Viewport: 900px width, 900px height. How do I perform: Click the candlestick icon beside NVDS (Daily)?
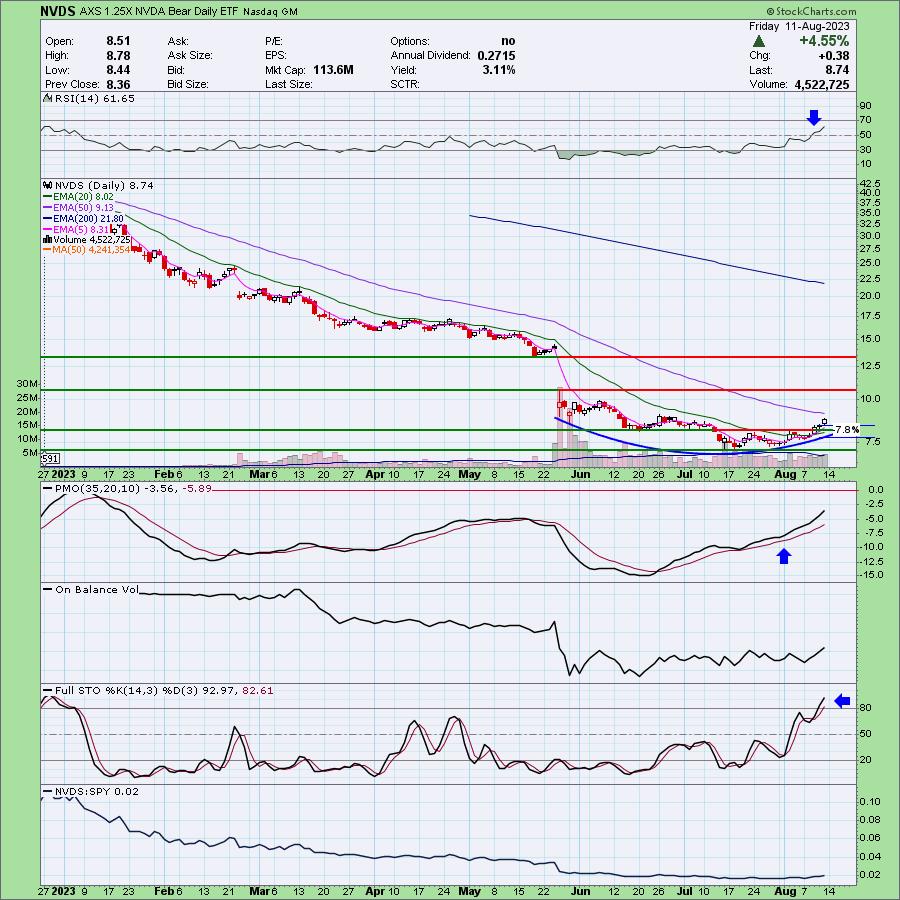[48, 185]
